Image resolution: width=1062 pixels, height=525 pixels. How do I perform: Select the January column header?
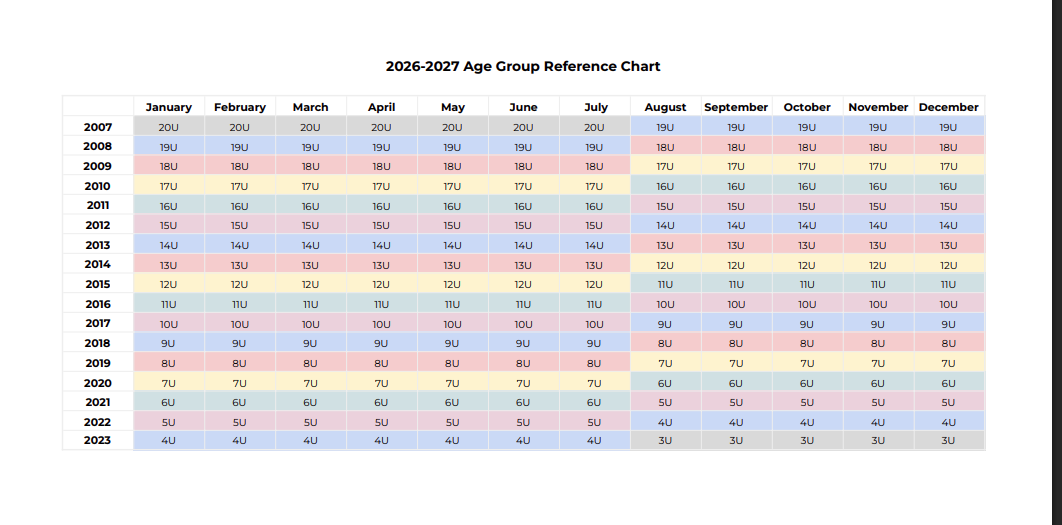point(169,107)
